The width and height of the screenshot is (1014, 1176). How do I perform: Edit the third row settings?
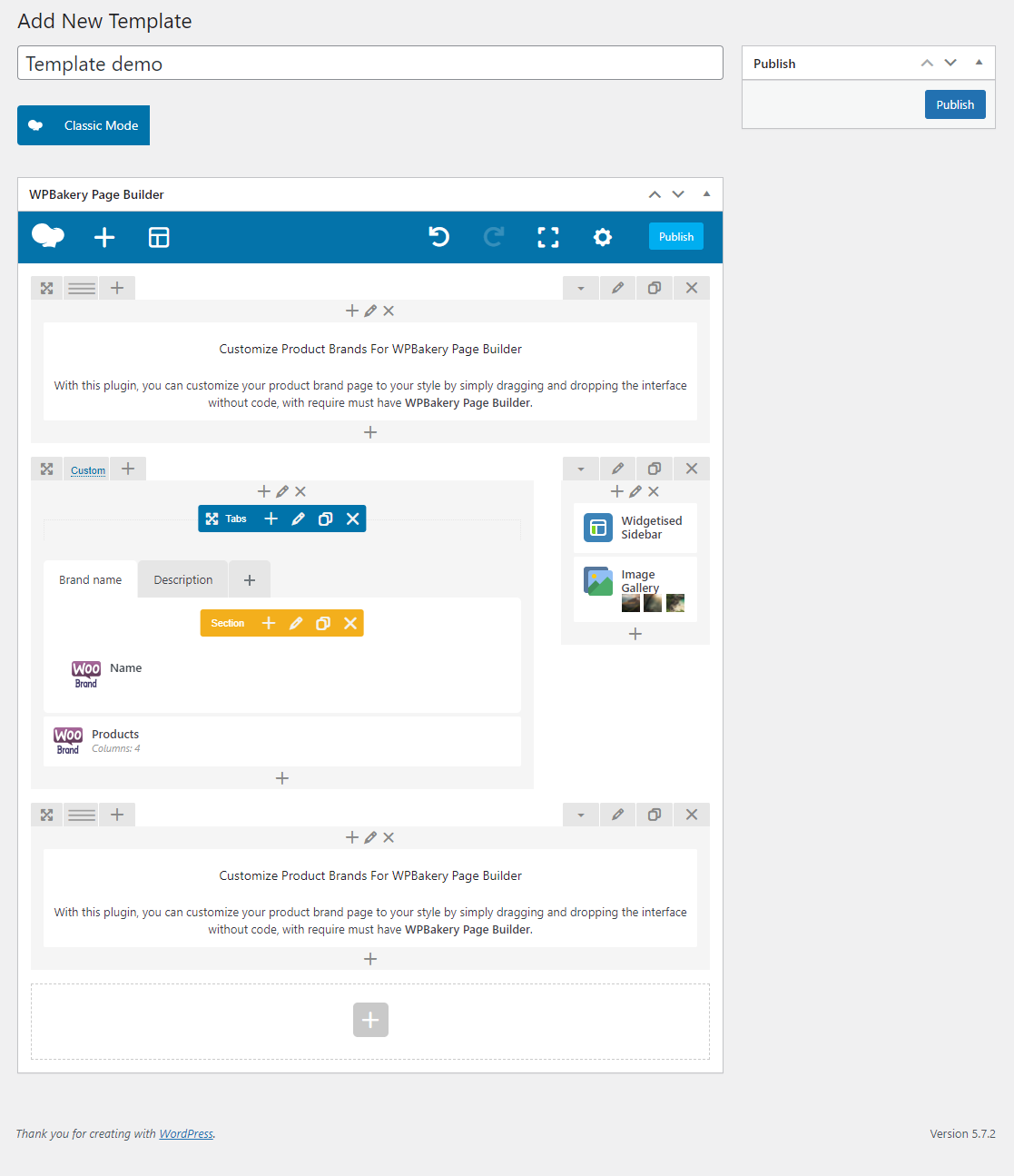tap(618, 815)
